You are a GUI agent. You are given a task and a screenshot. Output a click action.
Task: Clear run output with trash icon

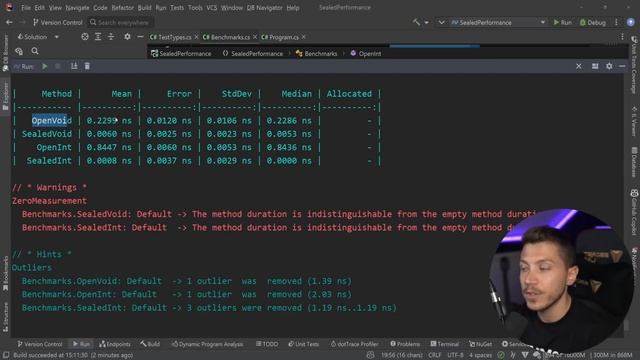click(87, 66)
